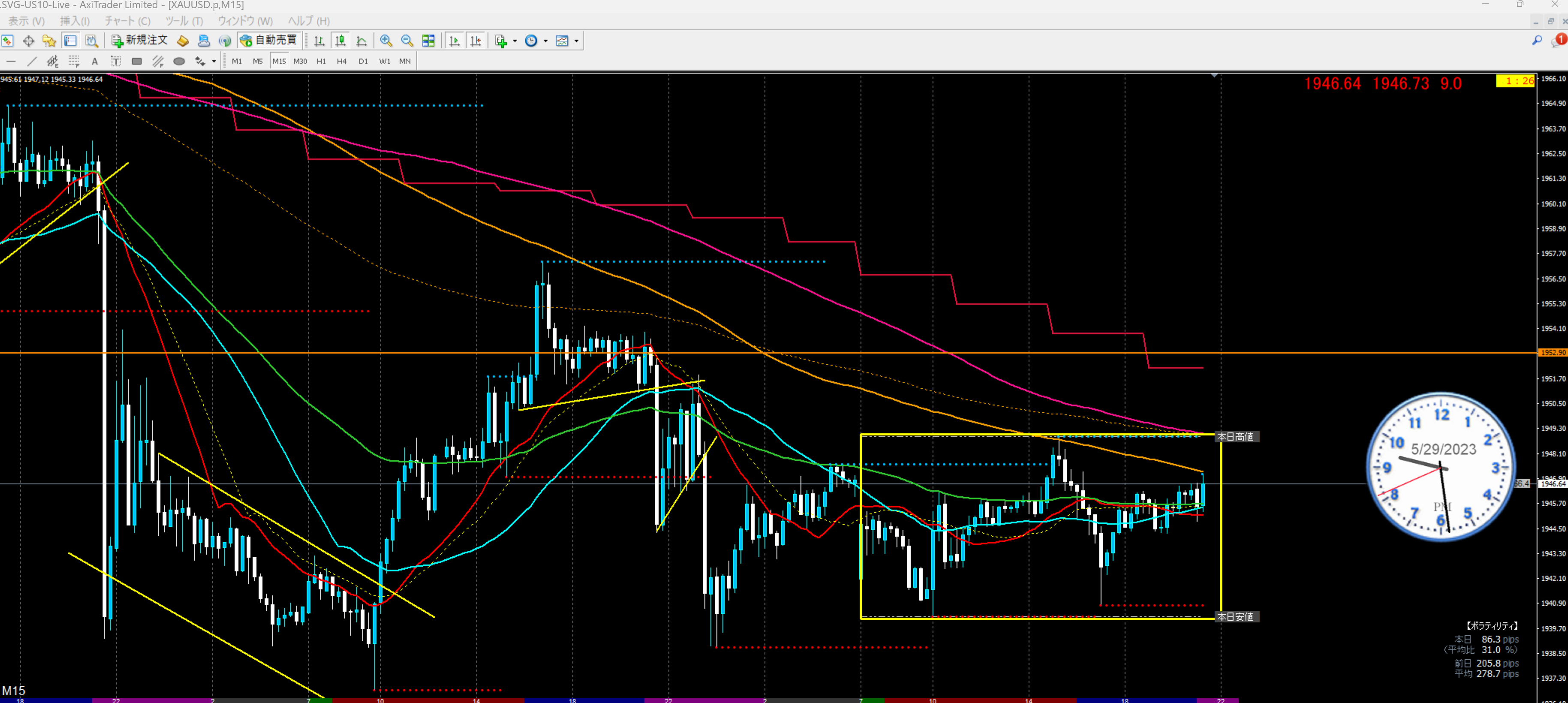Image resolution: width=1568 pixels, height=703 pixels.
Task: Switch to the H4 timeframe
Action: click(341, 61)
